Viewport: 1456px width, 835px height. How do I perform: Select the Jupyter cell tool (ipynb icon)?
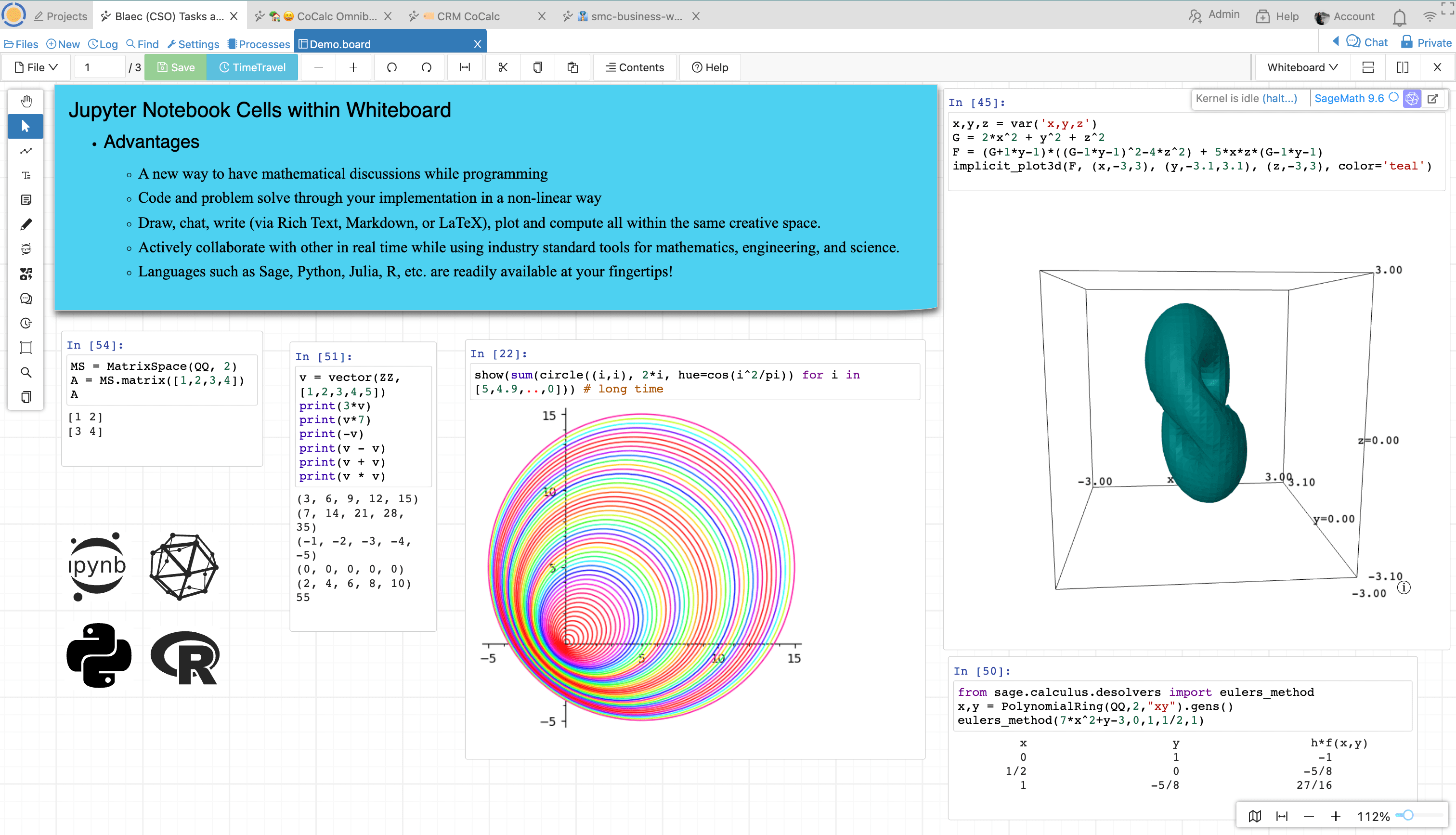pyautogui.click(x=26, y=248)
